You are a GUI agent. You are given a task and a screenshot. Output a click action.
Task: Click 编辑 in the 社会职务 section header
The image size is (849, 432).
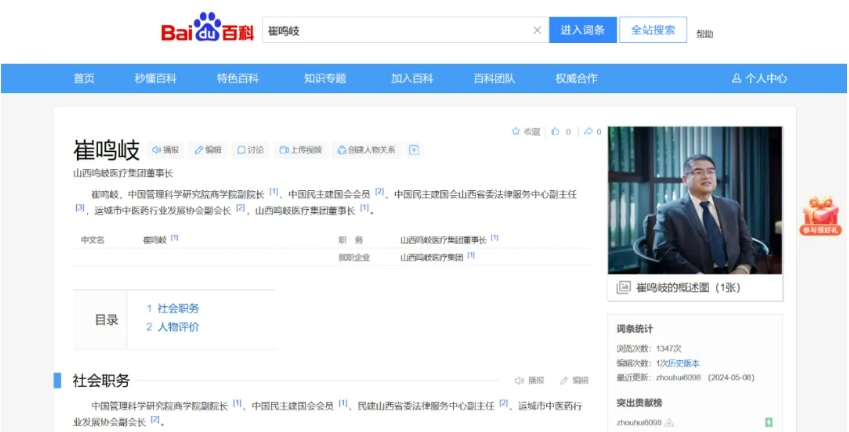coord(574,381)
